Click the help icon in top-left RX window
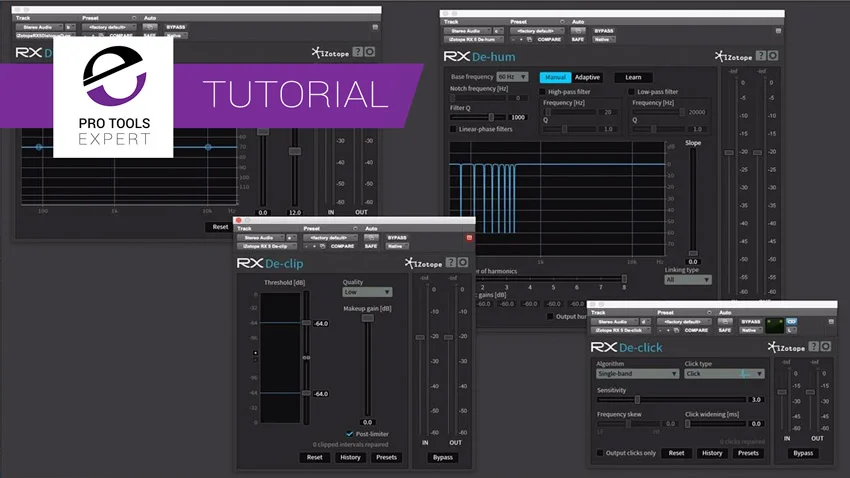Viewport: 850px width, 478px height. [358, 52]
